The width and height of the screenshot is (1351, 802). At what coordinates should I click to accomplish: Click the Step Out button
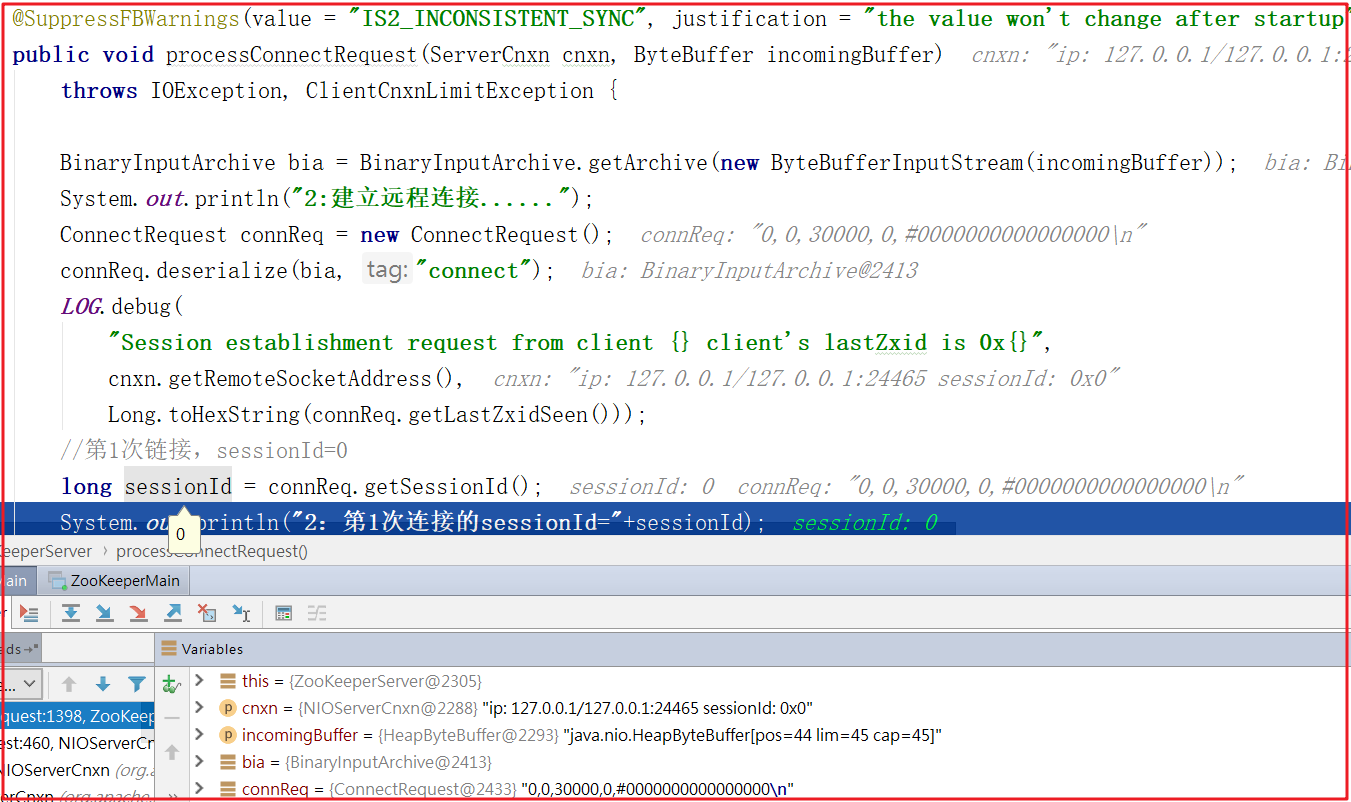173,613
